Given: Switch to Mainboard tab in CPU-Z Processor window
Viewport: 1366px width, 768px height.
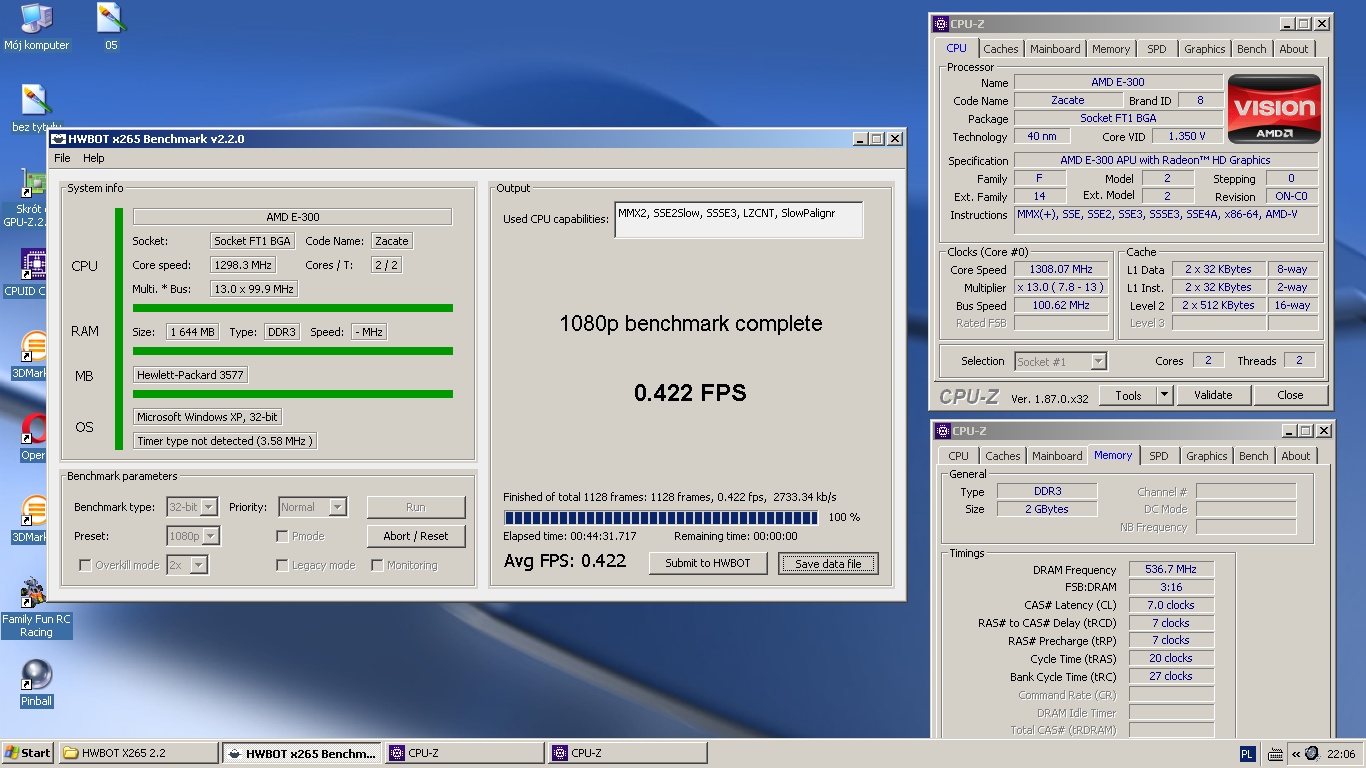Looking at the screenshot, I should pyautogui.click(x=1055, y=49).
